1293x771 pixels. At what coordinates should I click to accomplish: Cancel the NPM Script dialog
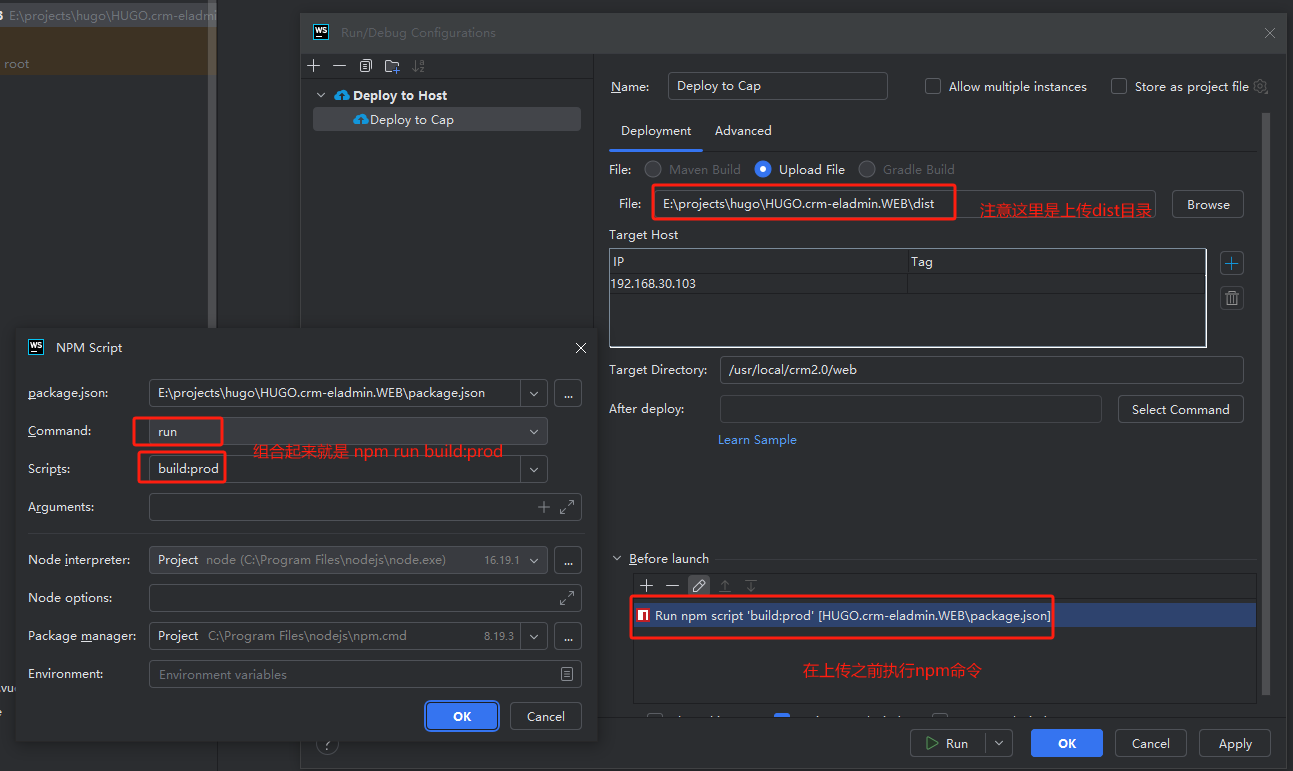[x=546, y=716]
